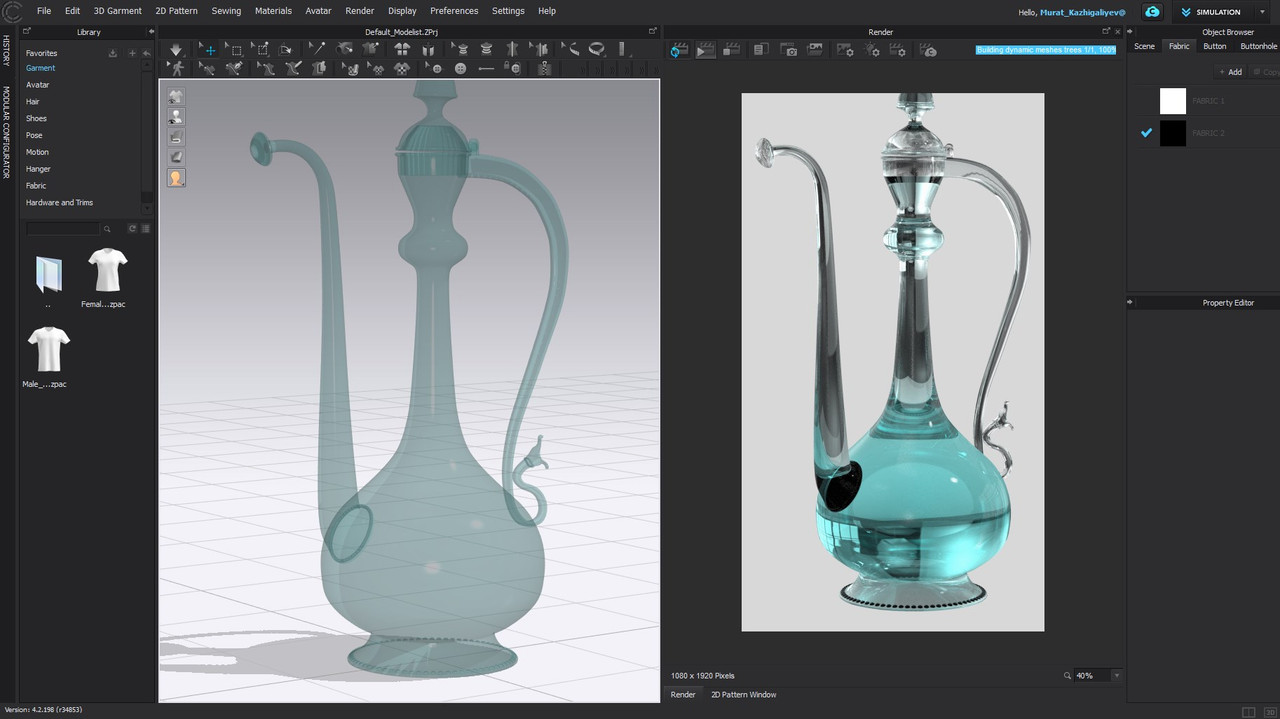Open the File menu
Image resolution: width=1280 pixels, height=719 pixels.
[44, 11]
